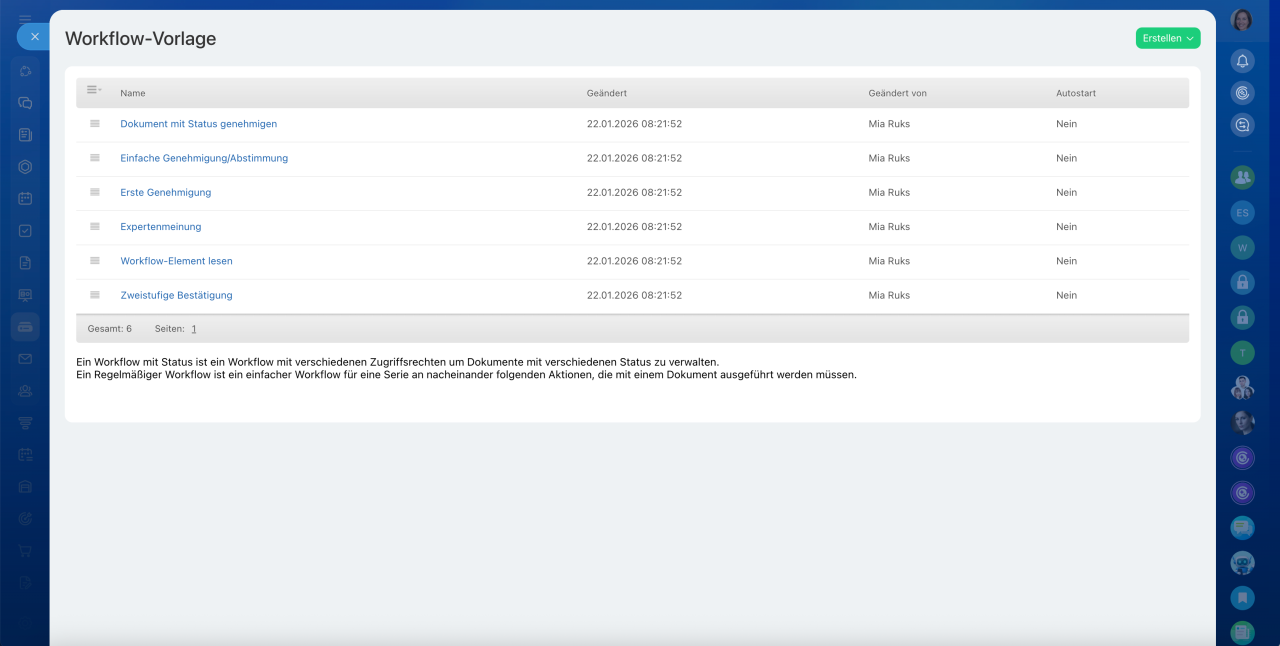Sort by the Geändert column header

[607, 93]
